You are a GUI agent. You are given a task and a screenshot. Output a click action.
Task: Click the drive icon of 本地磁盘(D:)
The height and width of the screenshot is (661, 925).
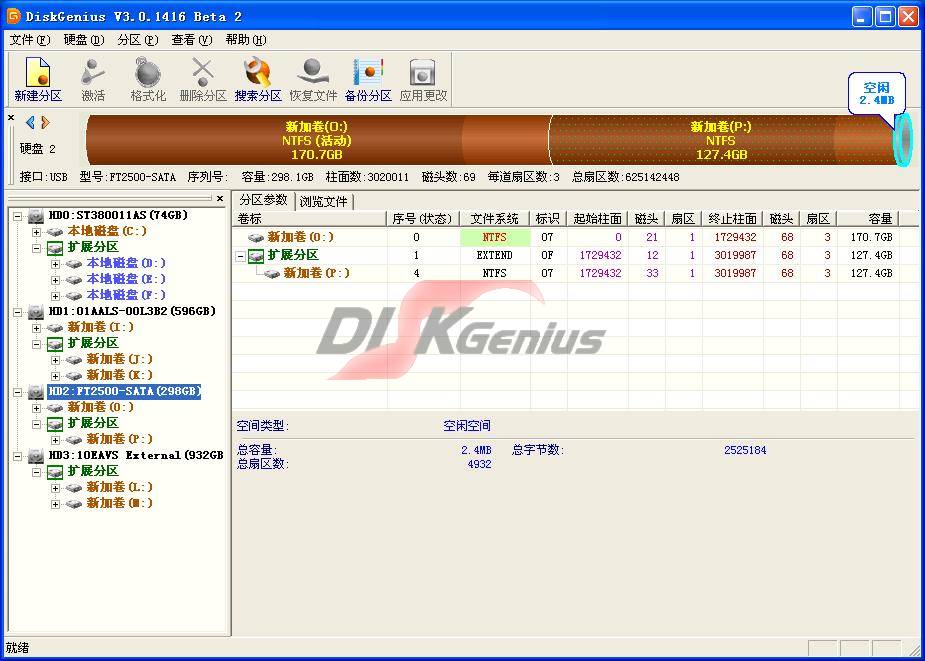(x=74, y=264)
